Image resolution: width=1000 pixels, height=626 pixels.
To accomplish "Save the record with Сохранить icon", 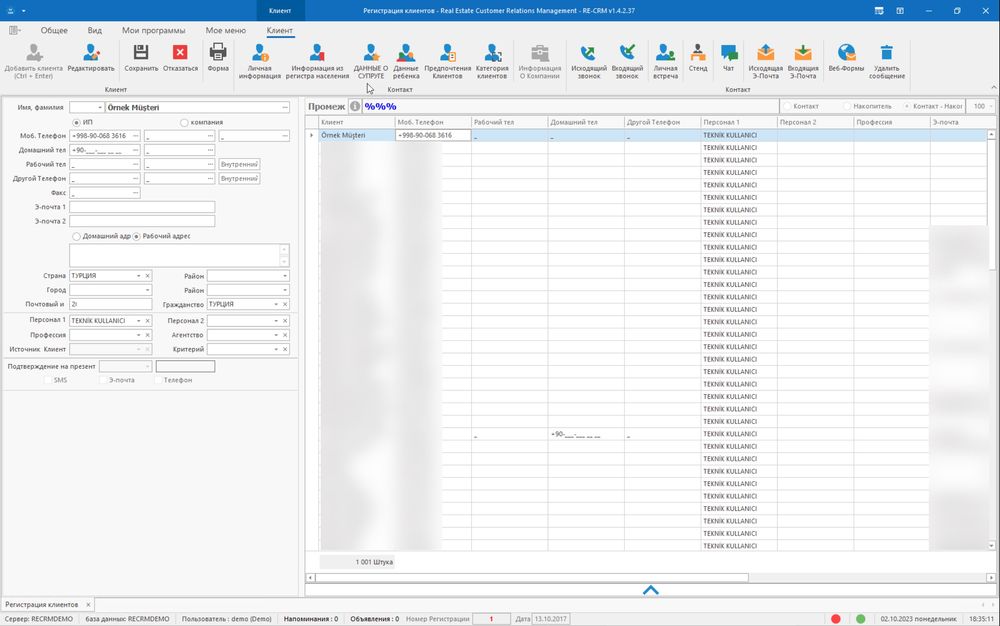I will [141, 53].
